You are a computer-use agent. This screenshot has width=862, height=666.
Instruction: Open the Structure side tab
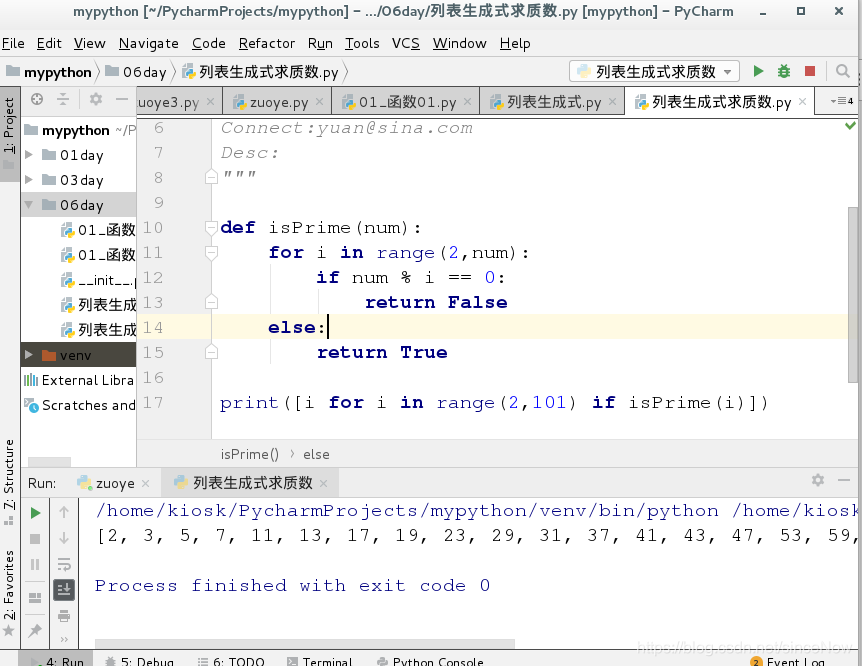[9, 481]
